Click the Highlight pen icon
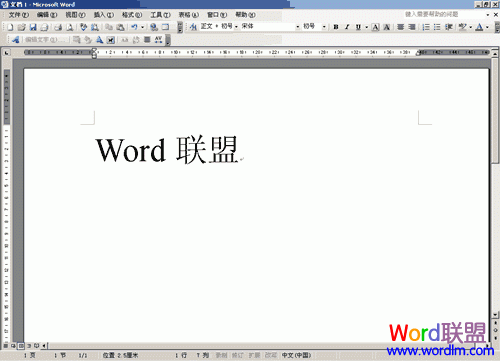 [x=462, y=27]
